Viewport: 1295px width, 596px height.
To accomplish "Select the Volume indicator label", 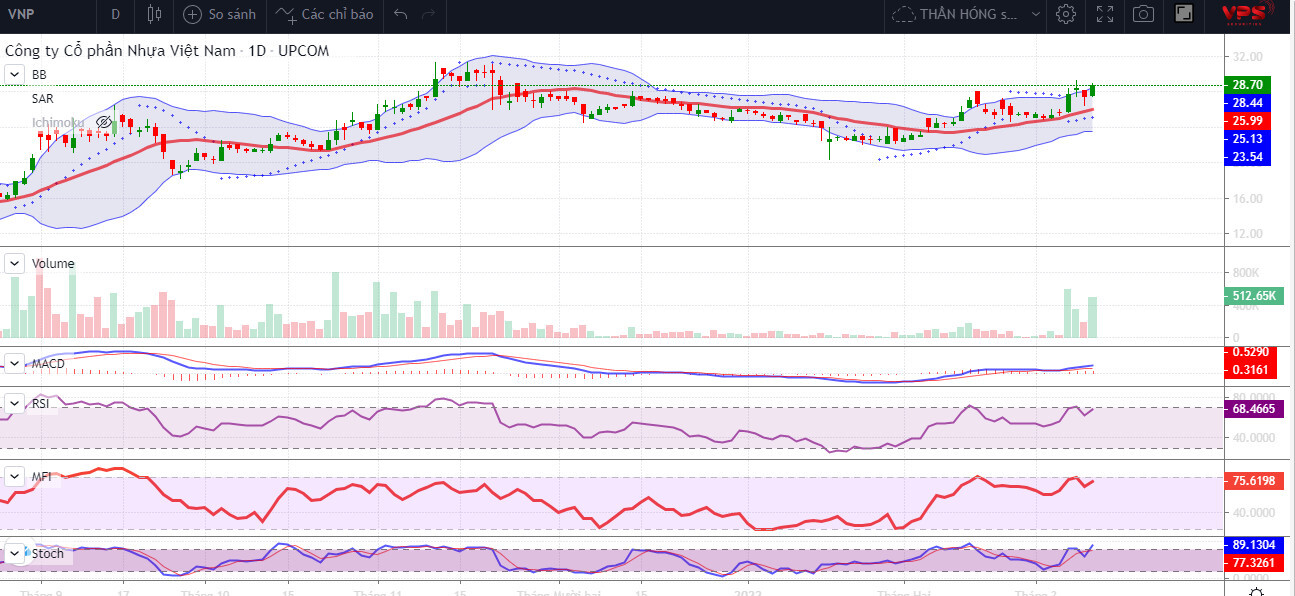I will click(53, 264).
